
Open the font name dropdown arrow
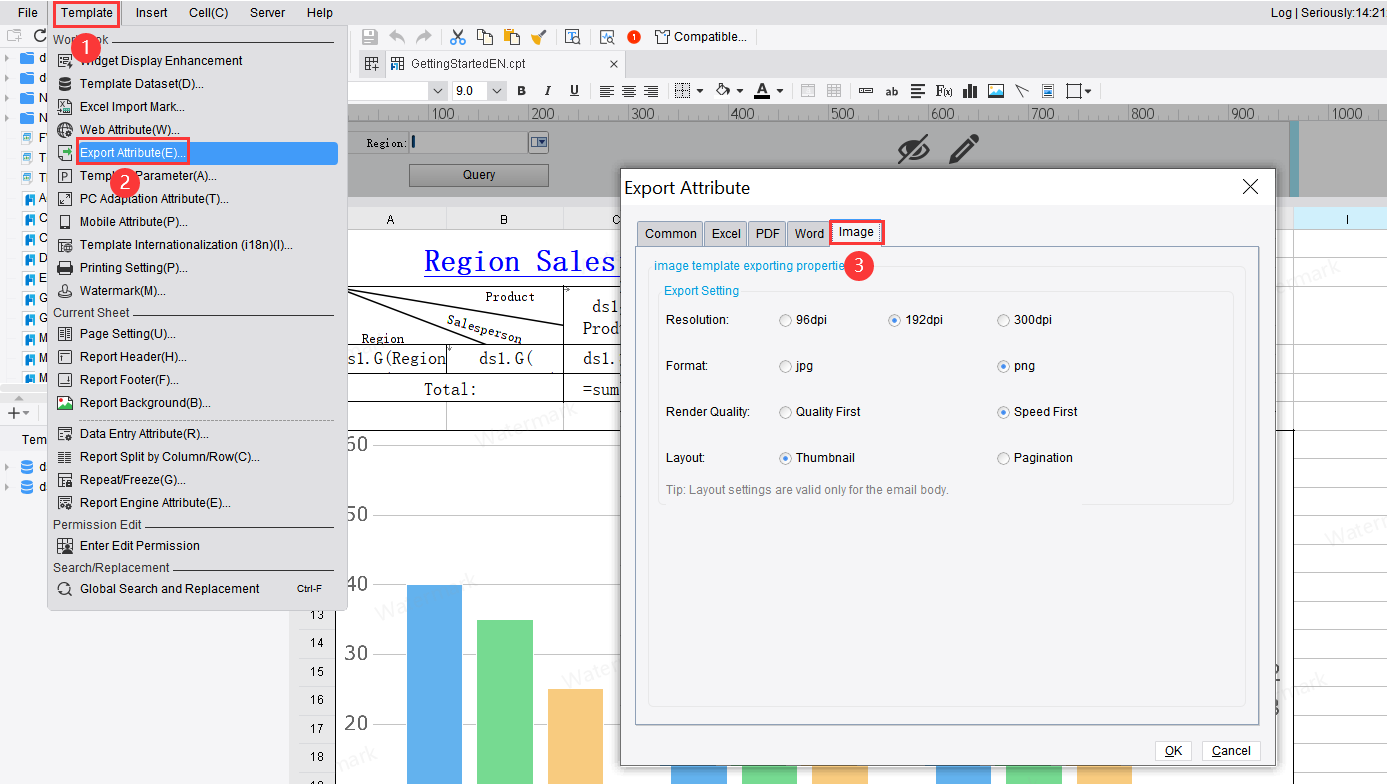438,91
